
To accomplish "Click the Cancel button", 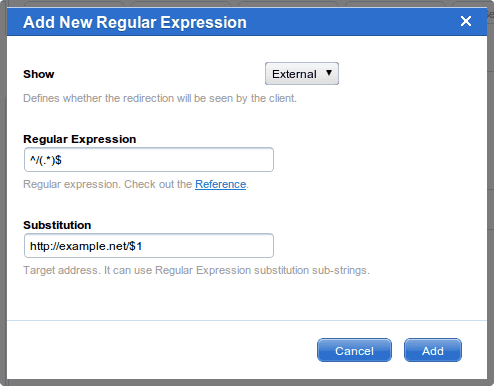I will pyautogui.click(x=354, y=350).
